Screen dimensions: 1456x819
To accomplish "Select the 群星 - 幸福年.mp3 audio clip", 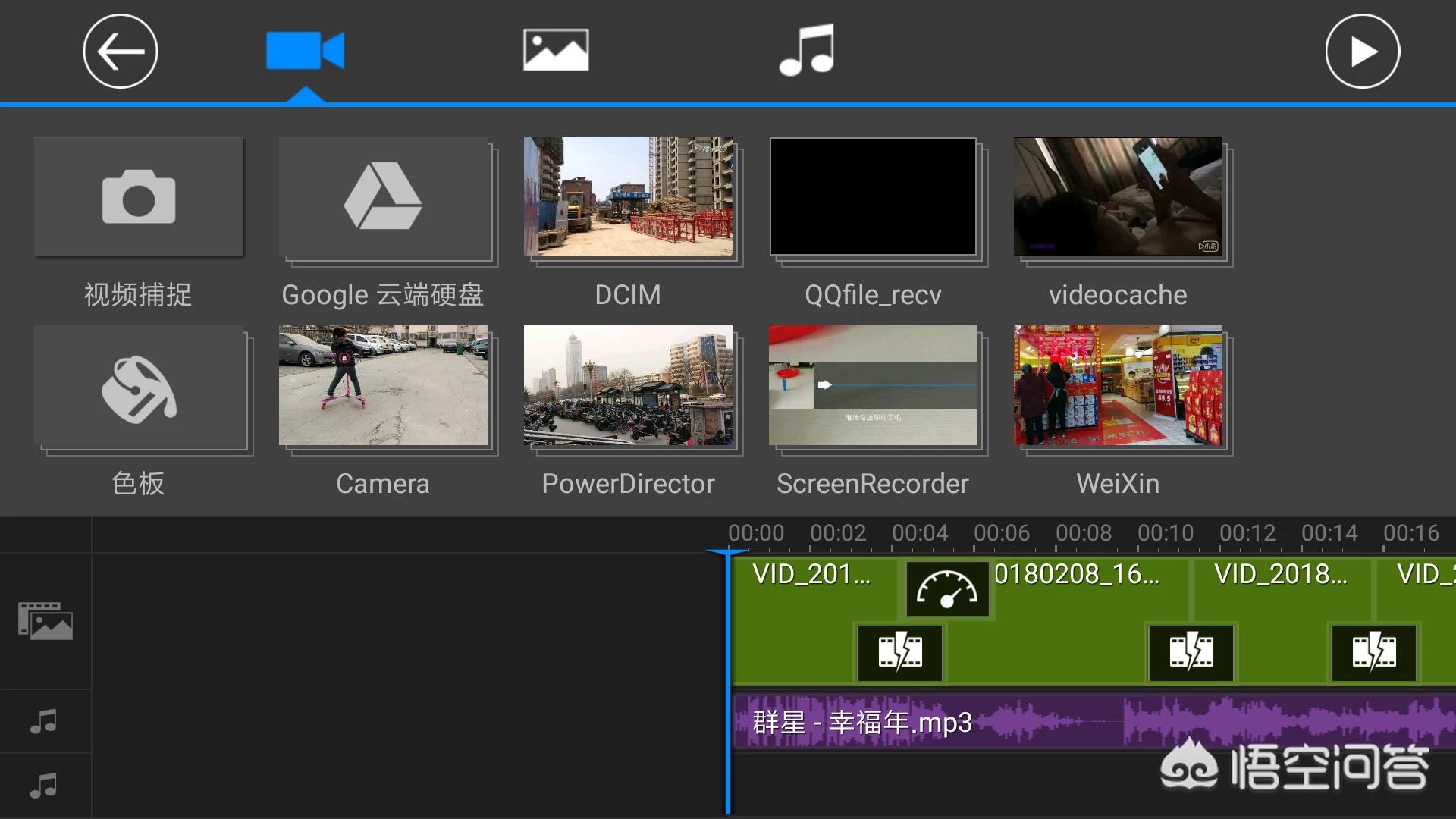I will (x=861, y=723).
